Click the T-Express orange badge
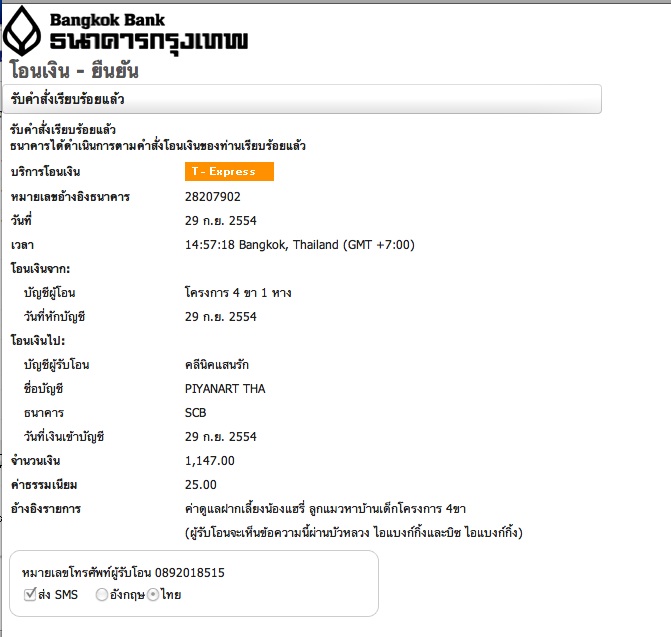 pyautogui.click(x=229, y=172)
